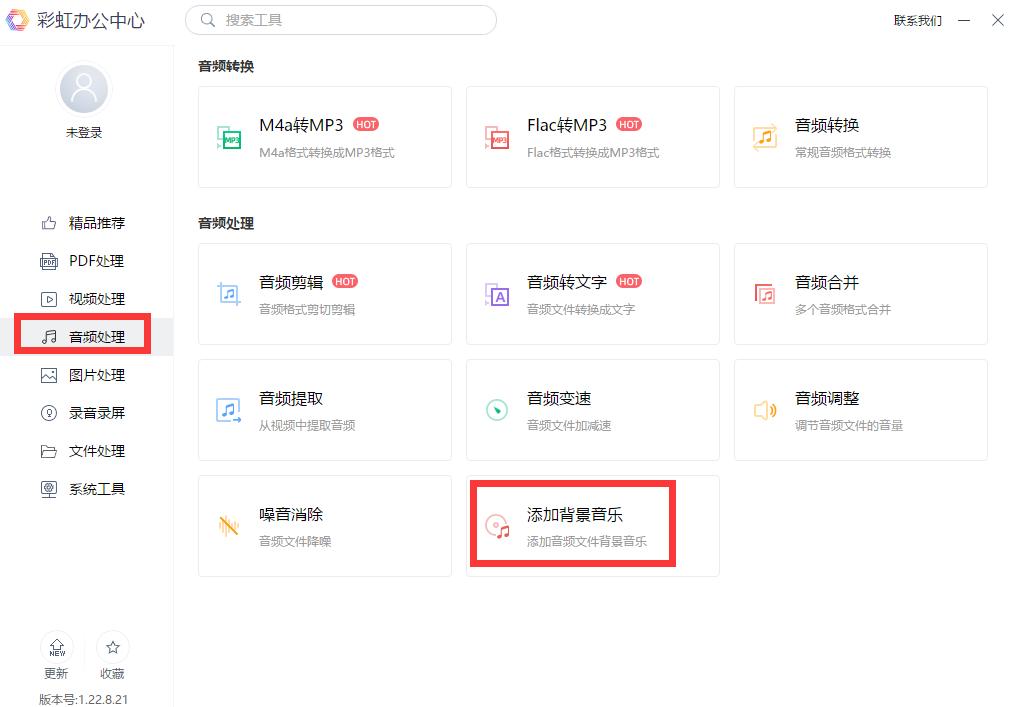Open the 收藏 favorites icon
Image resolution: width=1016 pixels, height=707 pixels.
112,648
